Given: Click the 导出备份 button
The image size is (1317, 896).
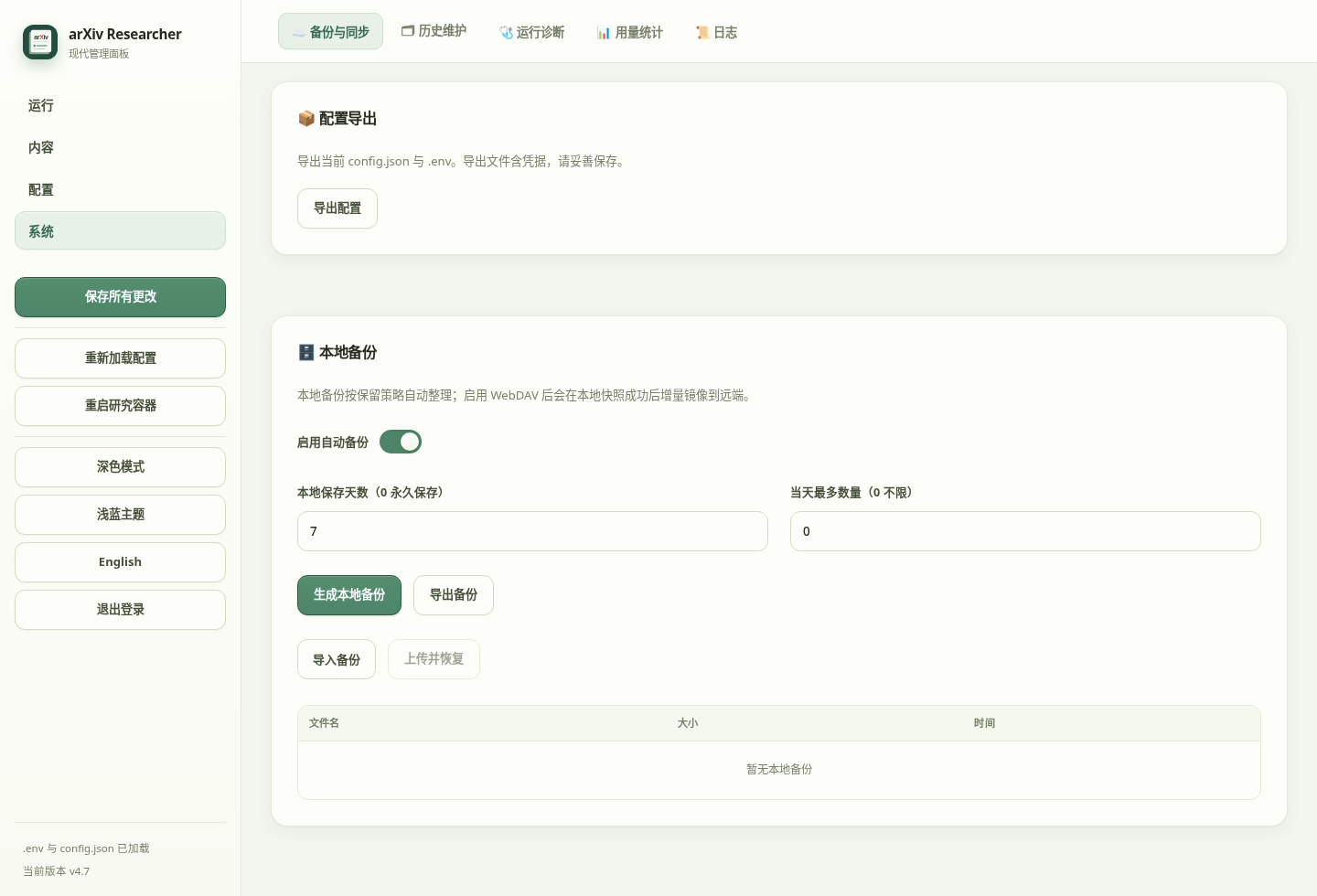Looking at the screenshot, I should point(454,595).
